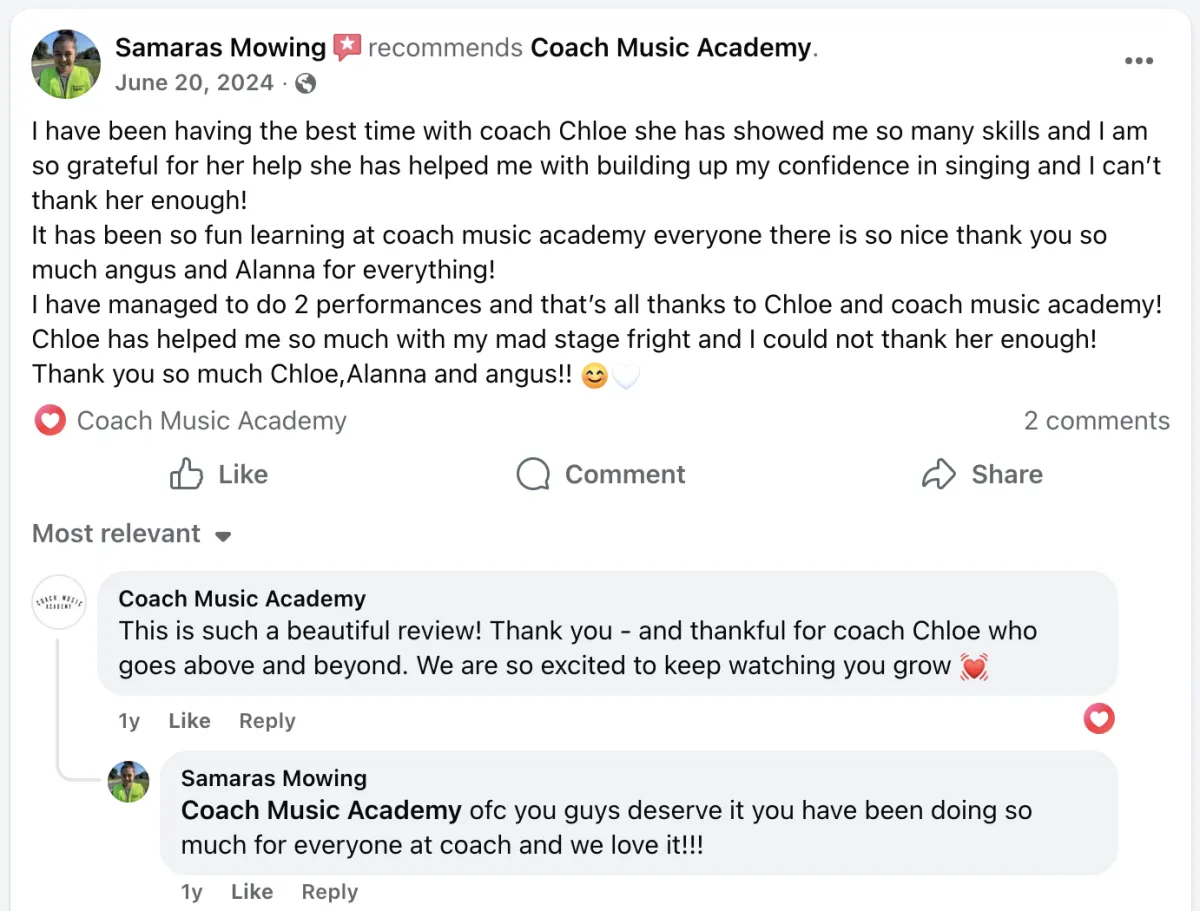The height and width of the screenshot is (911, 1200).
Task: Like the Coach Music Academy comment
Action: (189, 721)
